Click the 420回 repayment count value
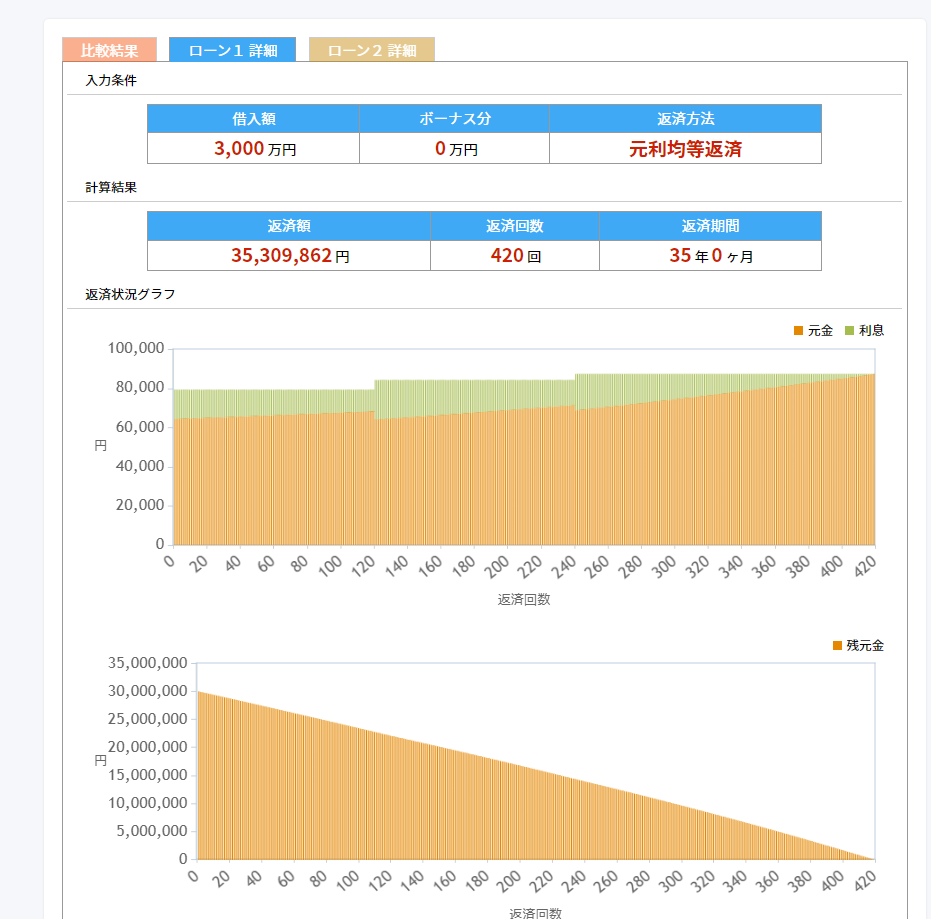 pyautogui.click(x=515, y=256)
